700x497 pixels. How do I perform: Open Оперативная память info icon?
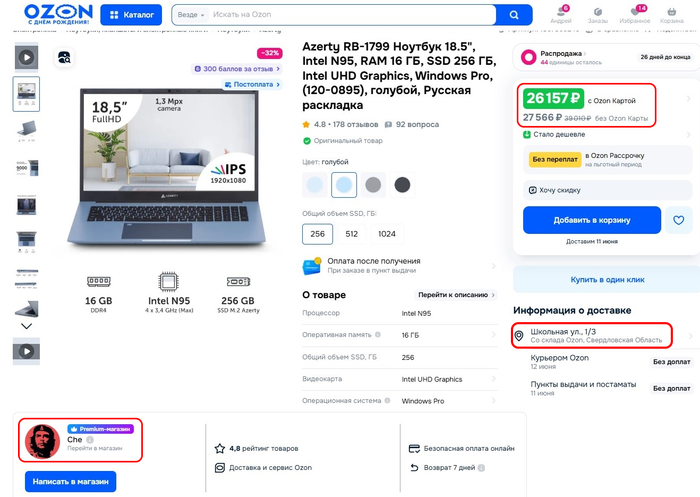pos(378,334)
